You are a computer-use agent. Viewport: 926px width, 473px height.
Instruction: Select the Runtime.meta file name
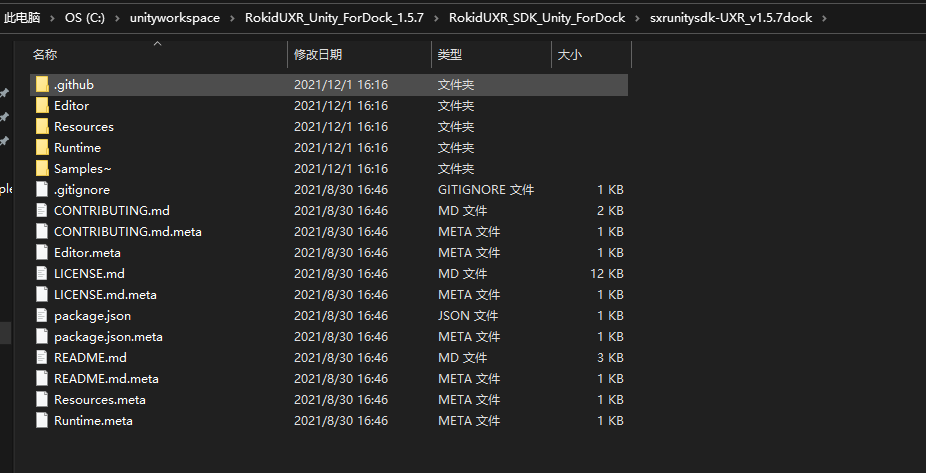point(93,420)
